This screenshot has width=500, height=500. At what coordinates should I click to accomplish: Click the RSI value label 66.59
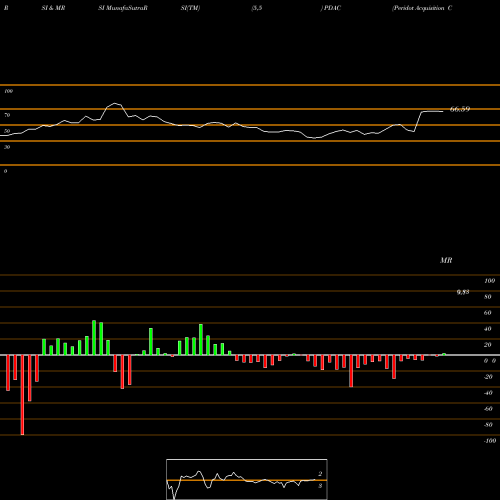[x=460, y=109]
